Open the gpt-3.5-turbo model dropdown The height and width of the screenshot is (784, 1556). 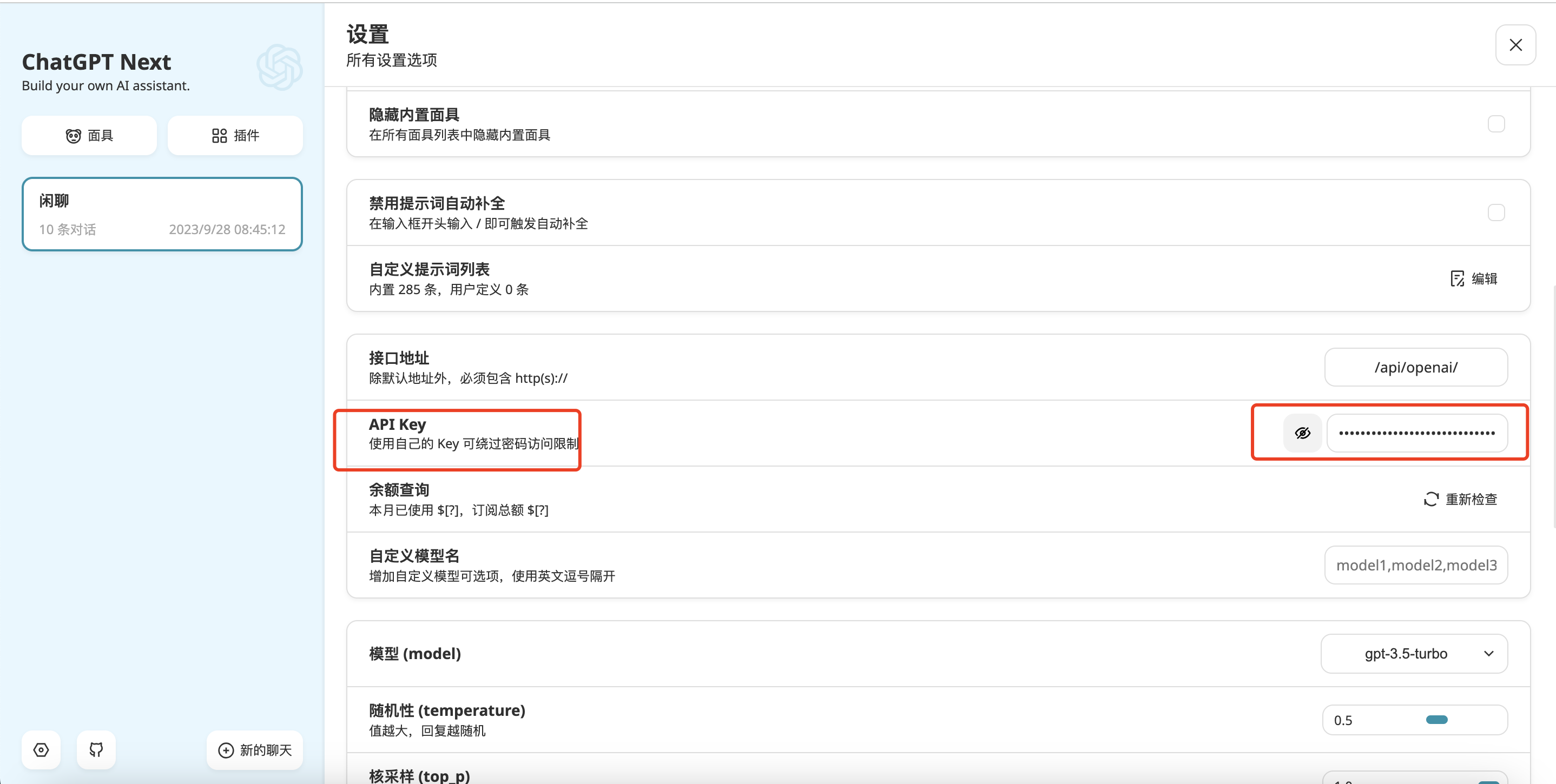[1414, 653]
